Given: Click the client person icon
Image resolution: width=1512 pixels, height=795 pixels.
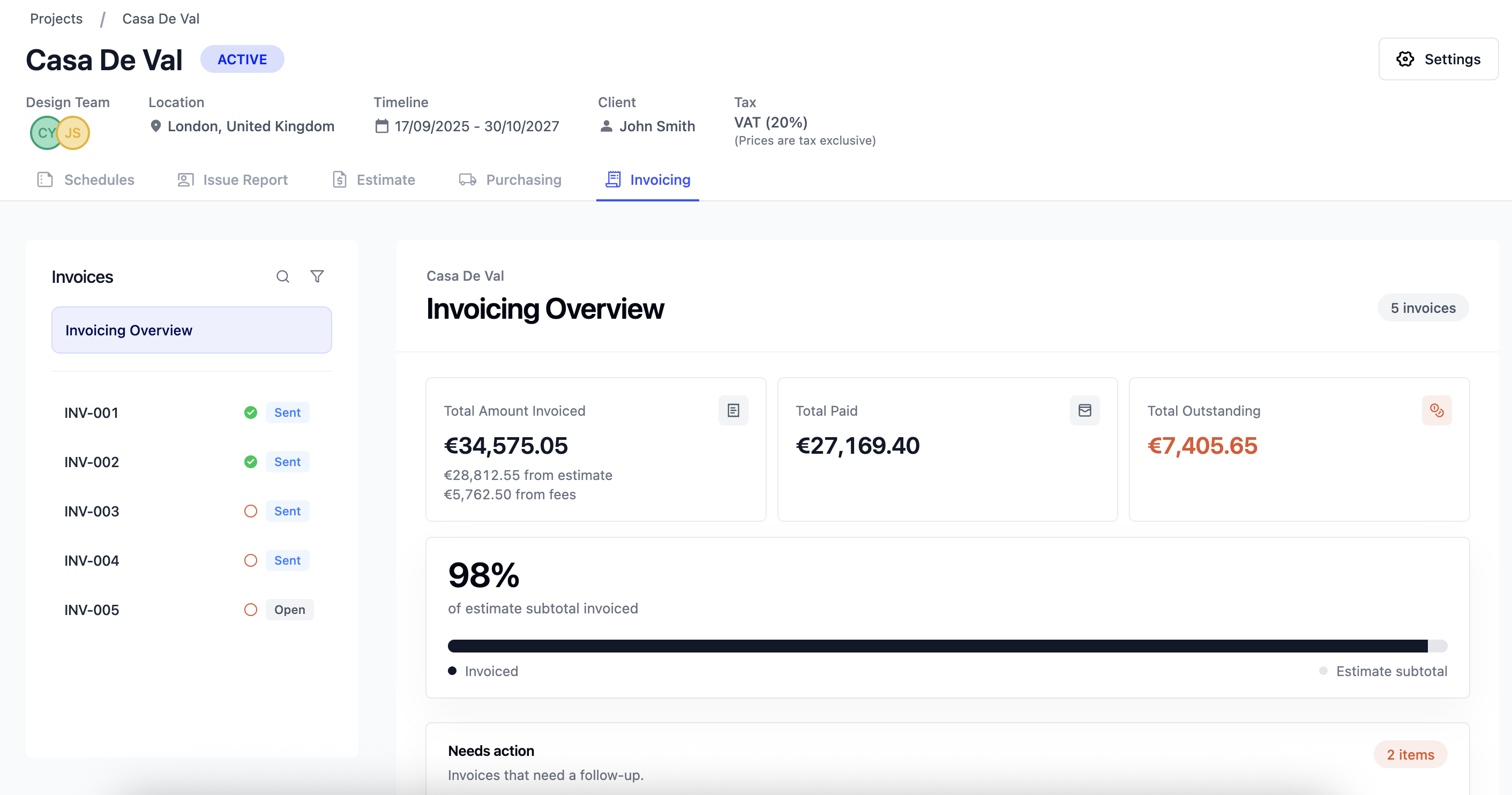Looking at the screenshot, I should pos(607,126).
